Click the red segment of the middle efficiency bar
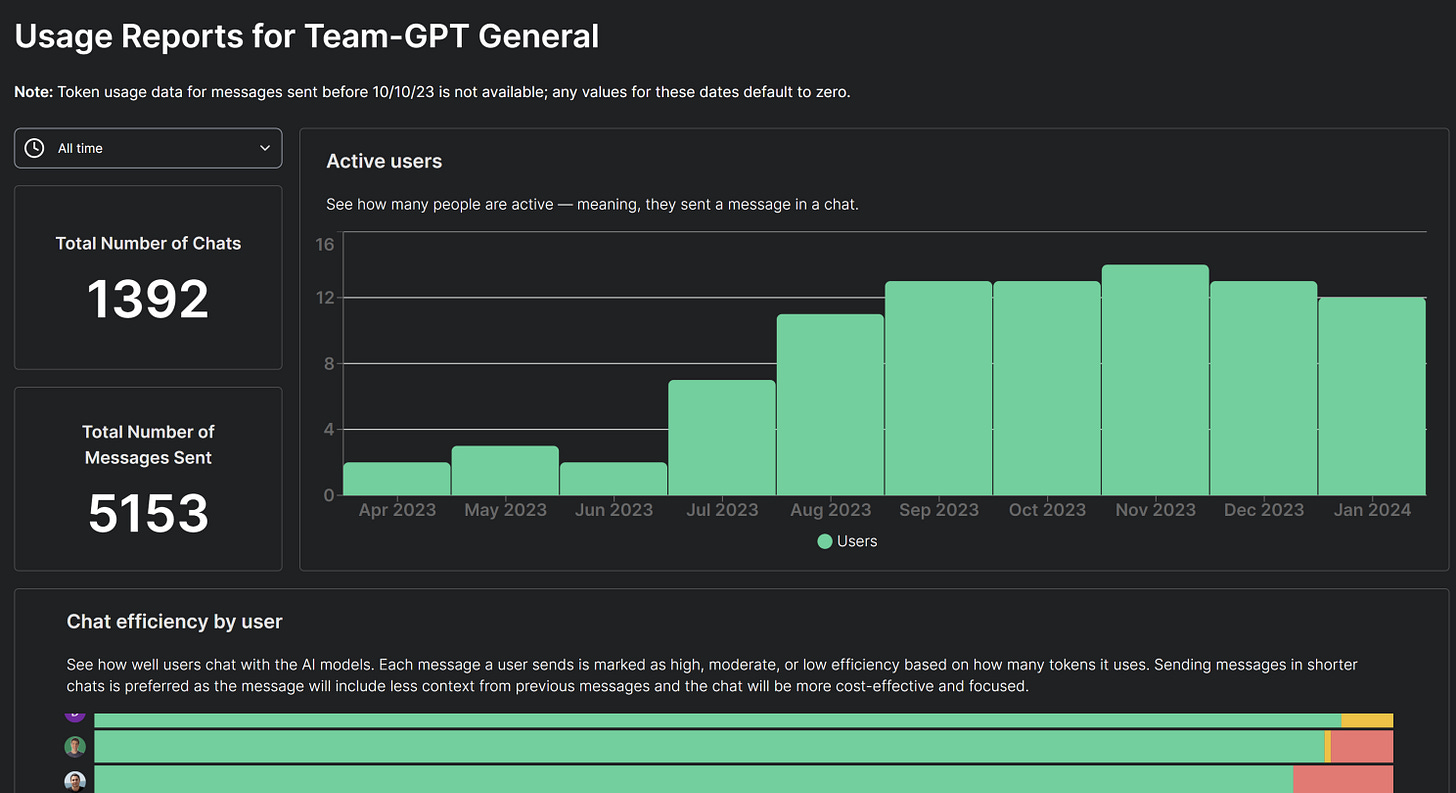Viewport: 1456px width, 793px height. [1362, 746]
